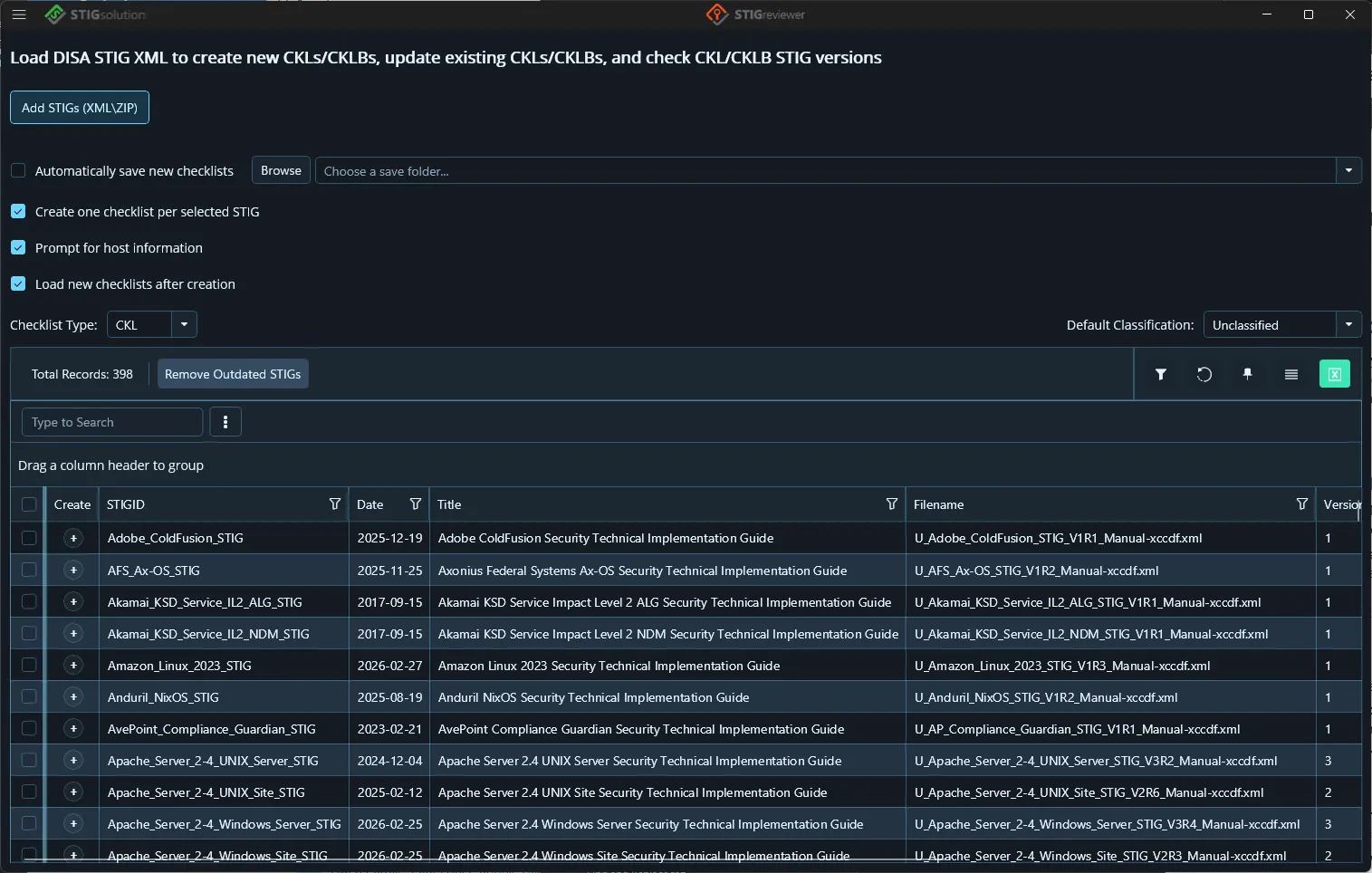
Task: Open the Default Classification dropdown
Action: pyautogui.click(x=1348, y=324)
